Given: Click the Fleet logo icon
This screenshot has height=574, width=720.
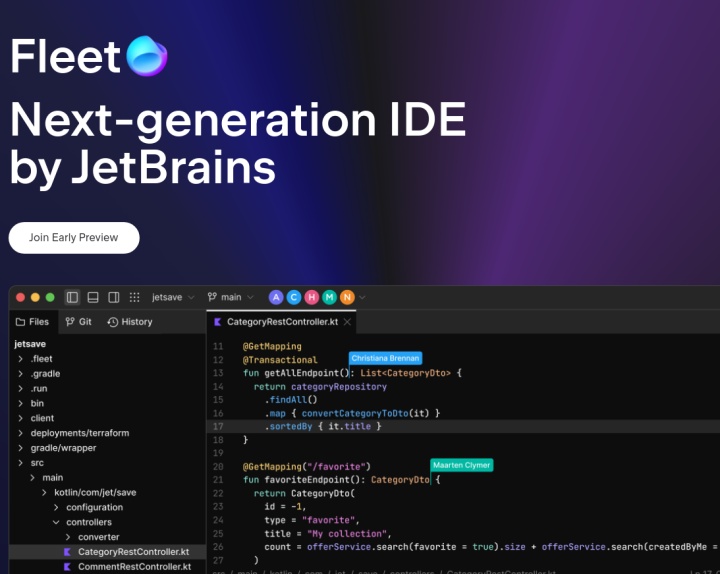Looking at the screenshot, I should pyautogui.click(x=146, y=56).
